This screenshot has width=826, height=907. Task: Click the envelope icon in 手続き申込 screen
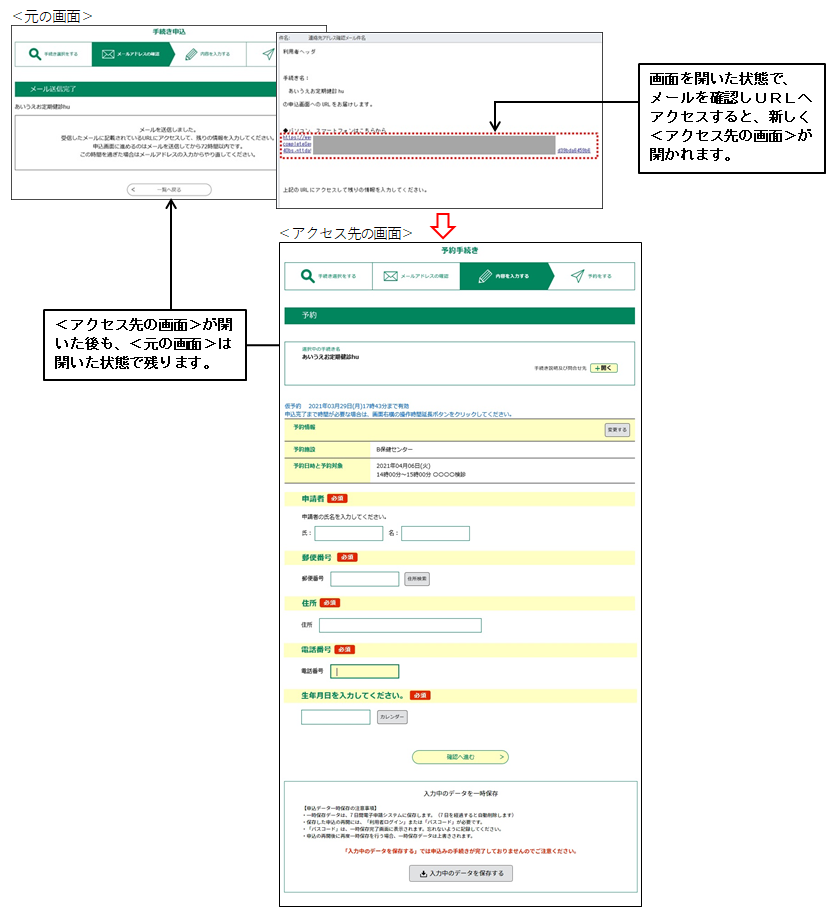pos(108,54)
